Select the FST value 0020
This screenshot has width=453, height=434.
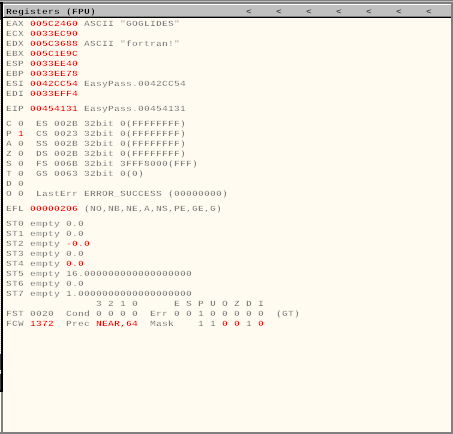pyautogui.click(x=42, y=314)
